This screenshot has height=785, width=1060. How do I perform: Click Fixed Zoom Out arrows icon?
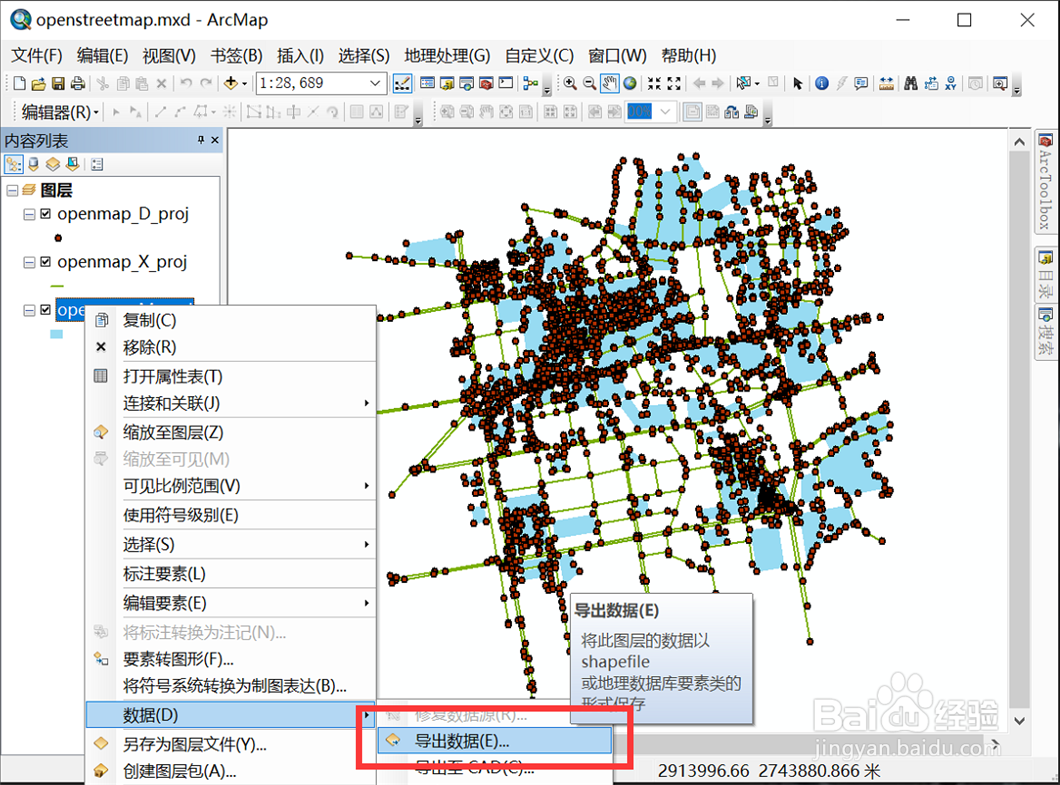click(x=674, y=83)
